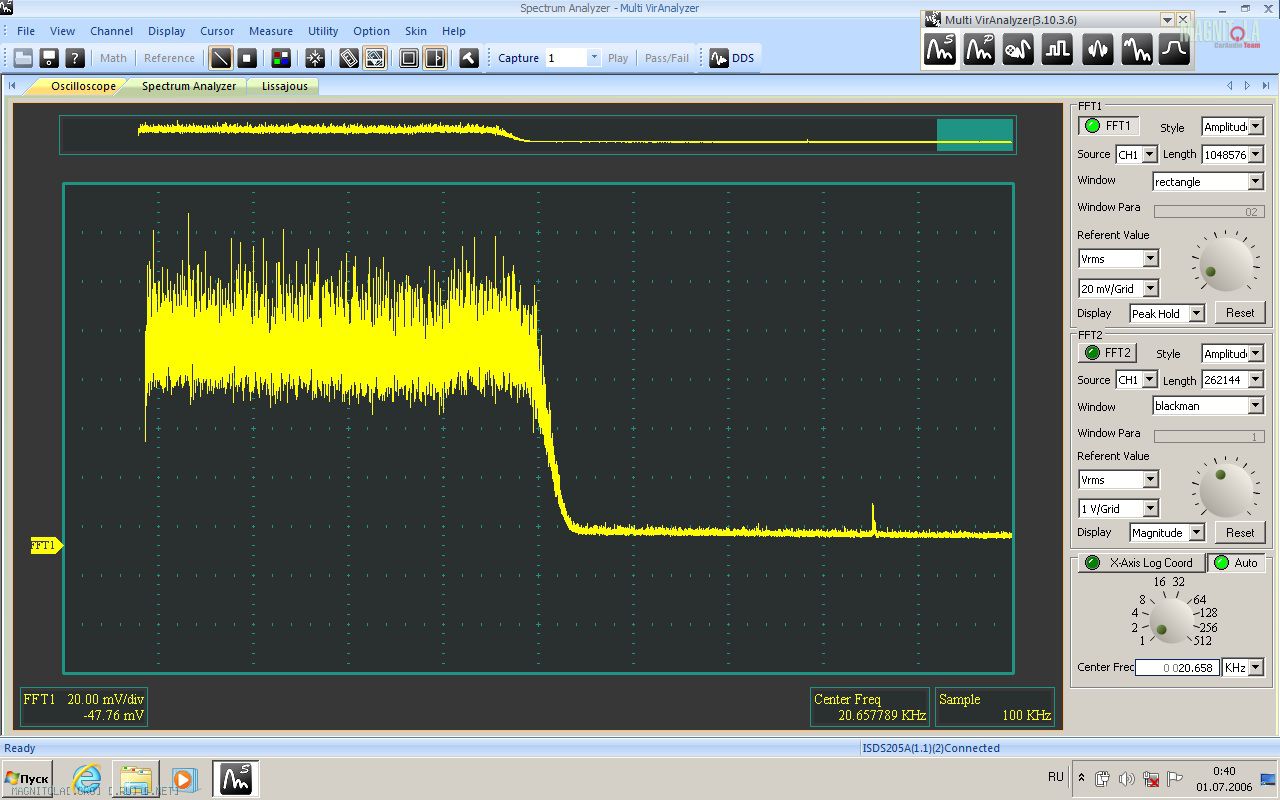Click the auto-set star burst icon
This screenshot has width=1280, height=800.
(314, 58)
